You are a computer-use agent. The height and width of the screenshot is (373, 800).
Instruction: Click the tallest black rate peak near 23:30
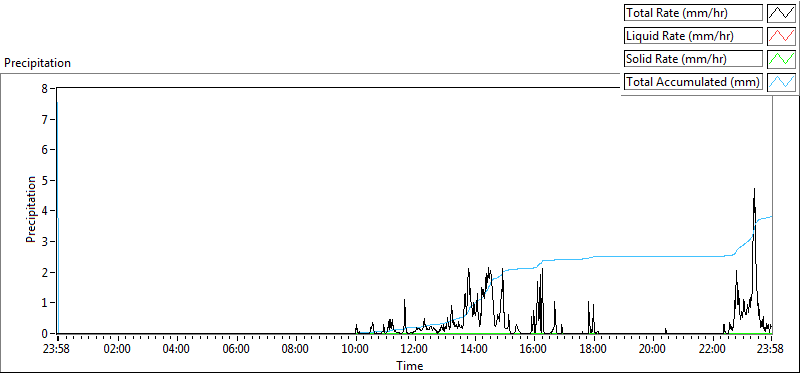tap(754, 190)
